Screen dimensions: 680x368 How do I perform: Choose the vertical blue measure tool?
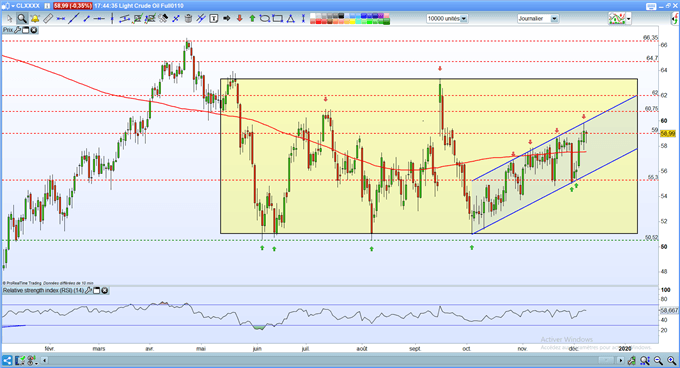[x=303, y=19]
